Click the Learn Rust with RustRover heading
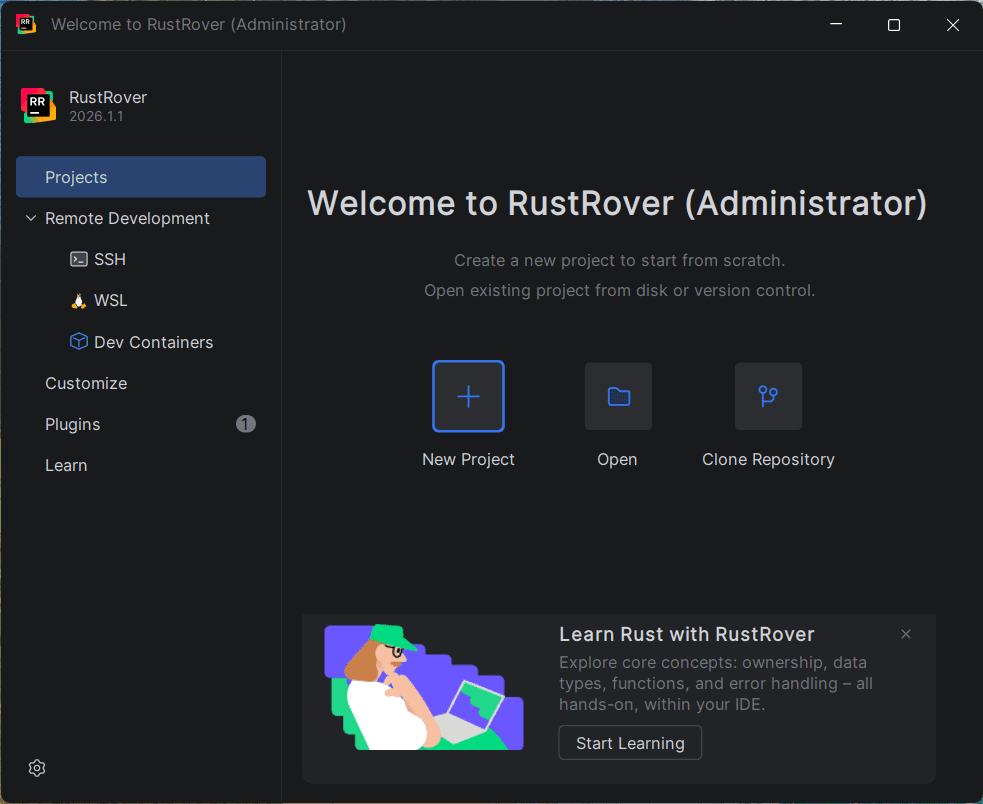983x804 pixels. [x=686, y=634]
